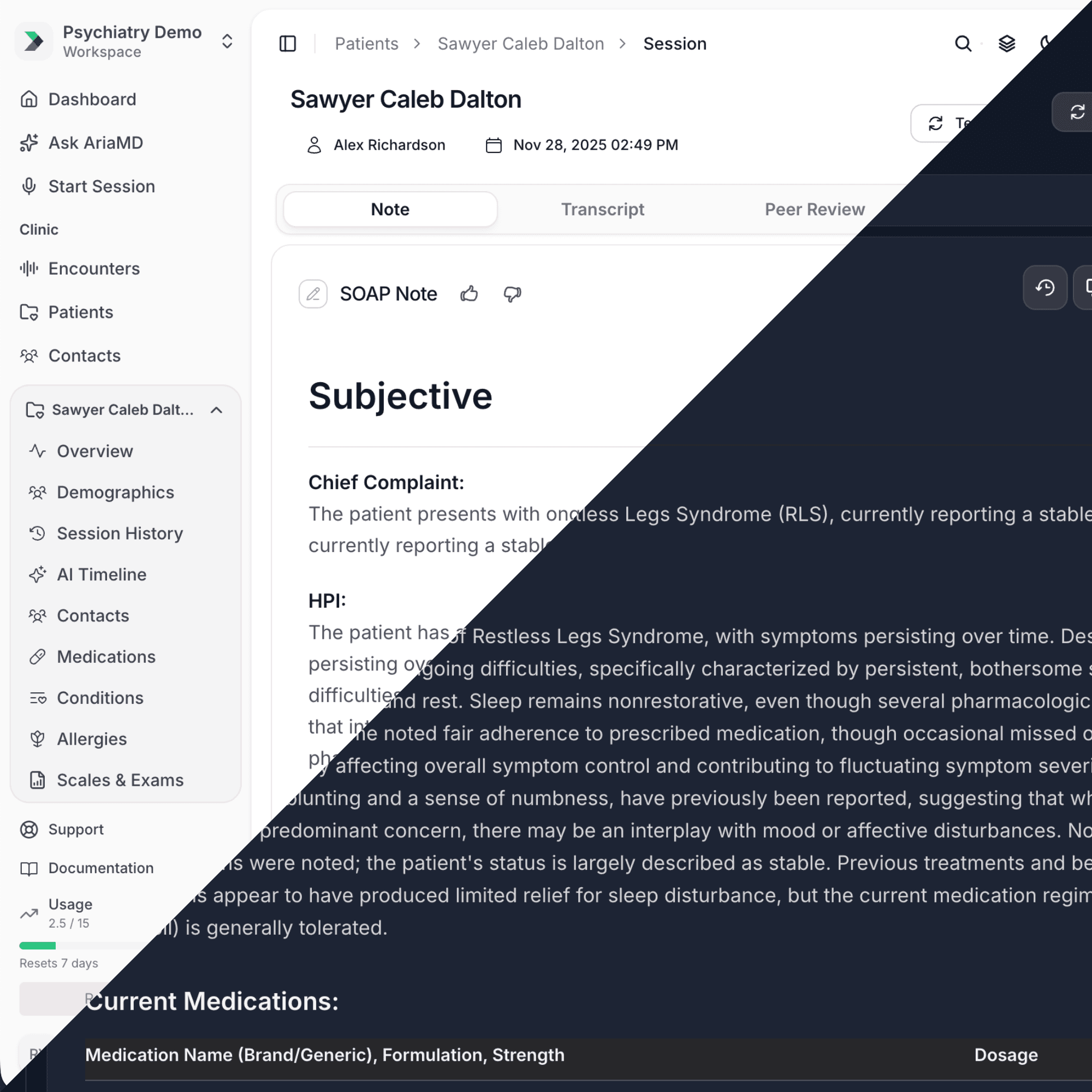Screen dimensions: 1092x1092
Task: Click the search magnifier icon
Action: click(963, 44)
